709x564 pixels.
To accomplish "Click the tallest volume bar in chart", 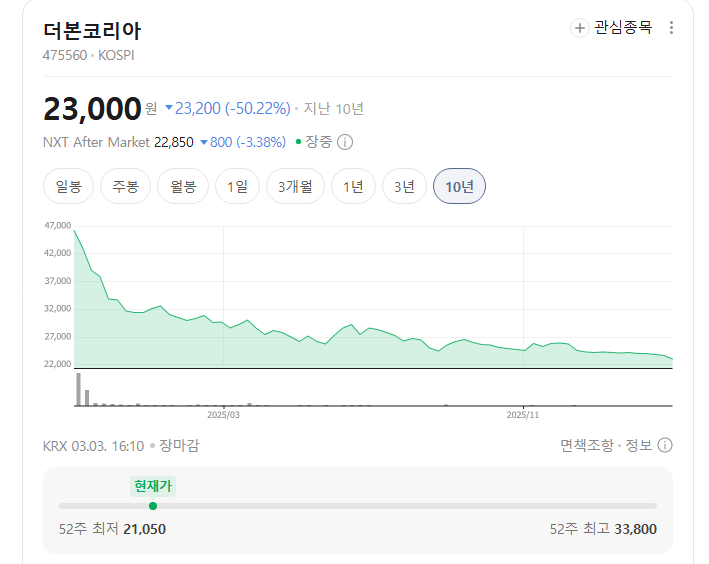I will click(x=79, y=389).
